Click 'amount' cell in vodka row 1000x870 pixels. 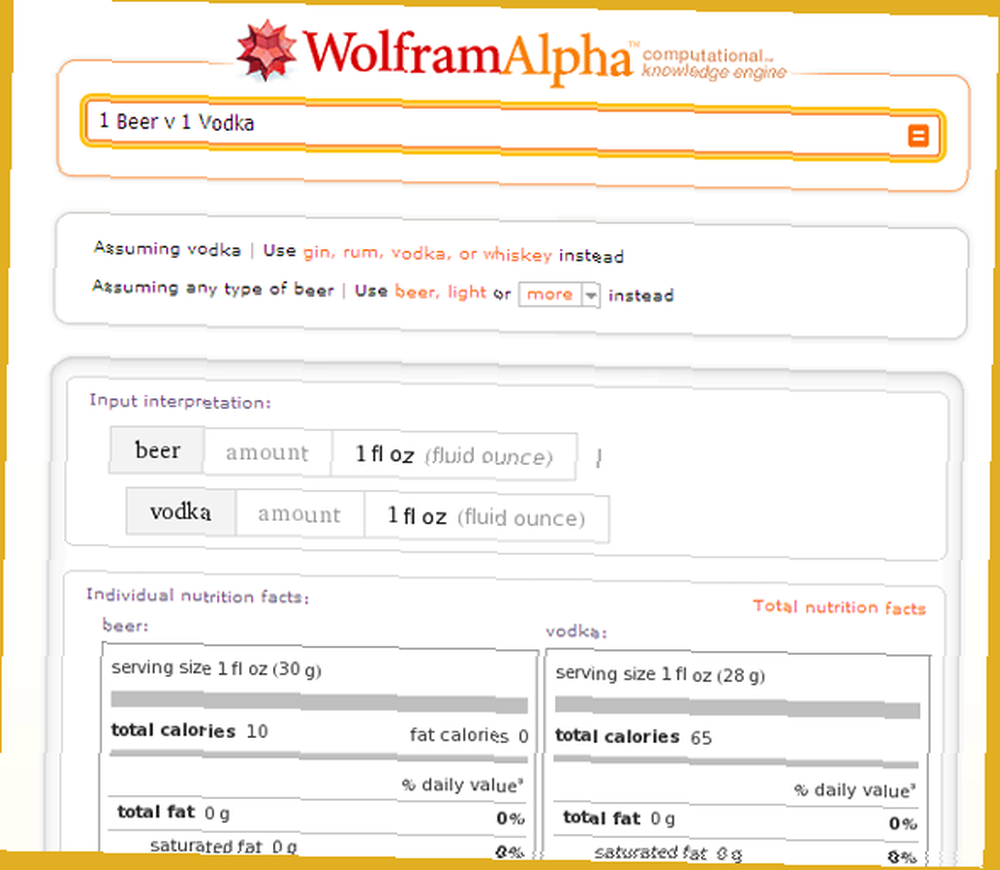click(299, 513)
